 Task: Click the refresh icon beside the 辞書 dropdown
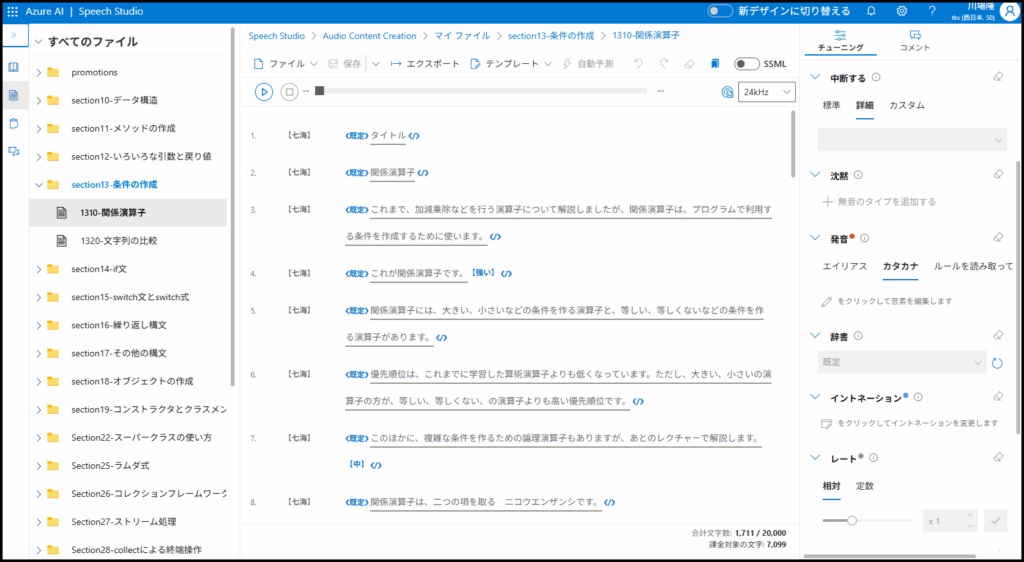pos(997,362)
